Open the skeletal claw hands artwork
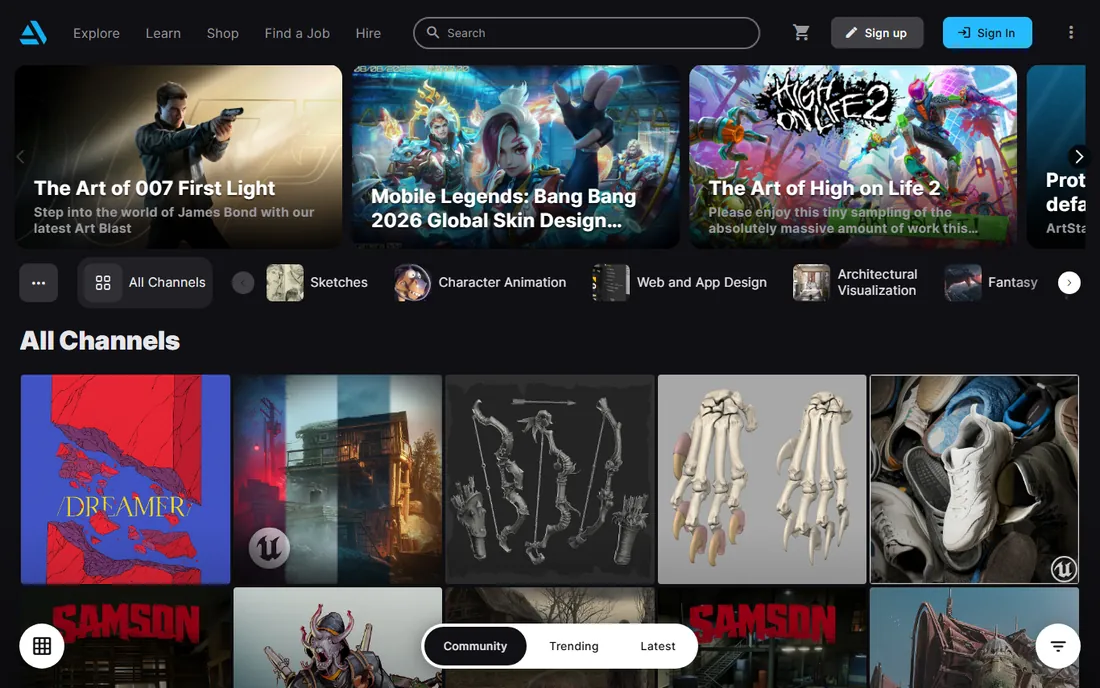Viewport: 1100px width, 688px height. [762, 479]
